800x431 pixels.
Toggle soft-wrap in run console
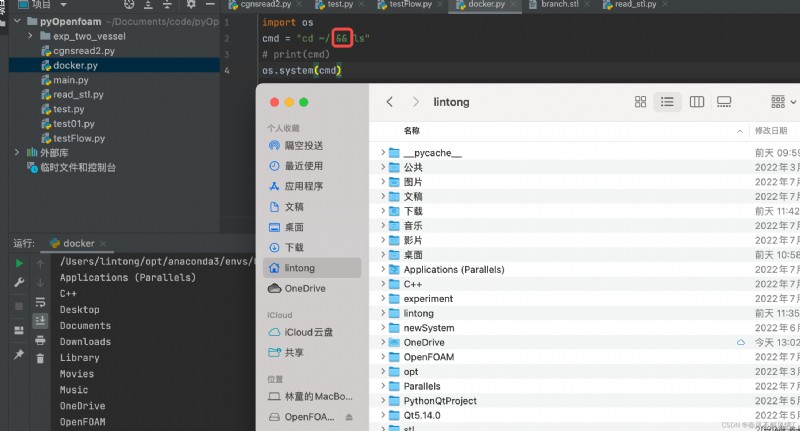(x=40, y=302)
